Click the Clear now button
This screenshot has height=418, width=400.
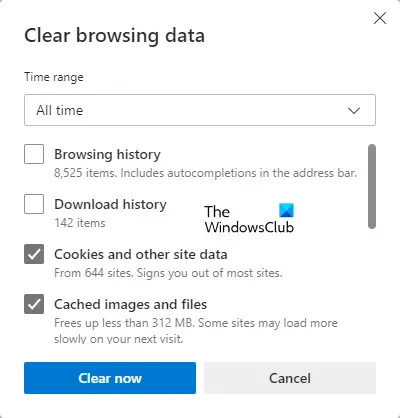pos(110,378)
